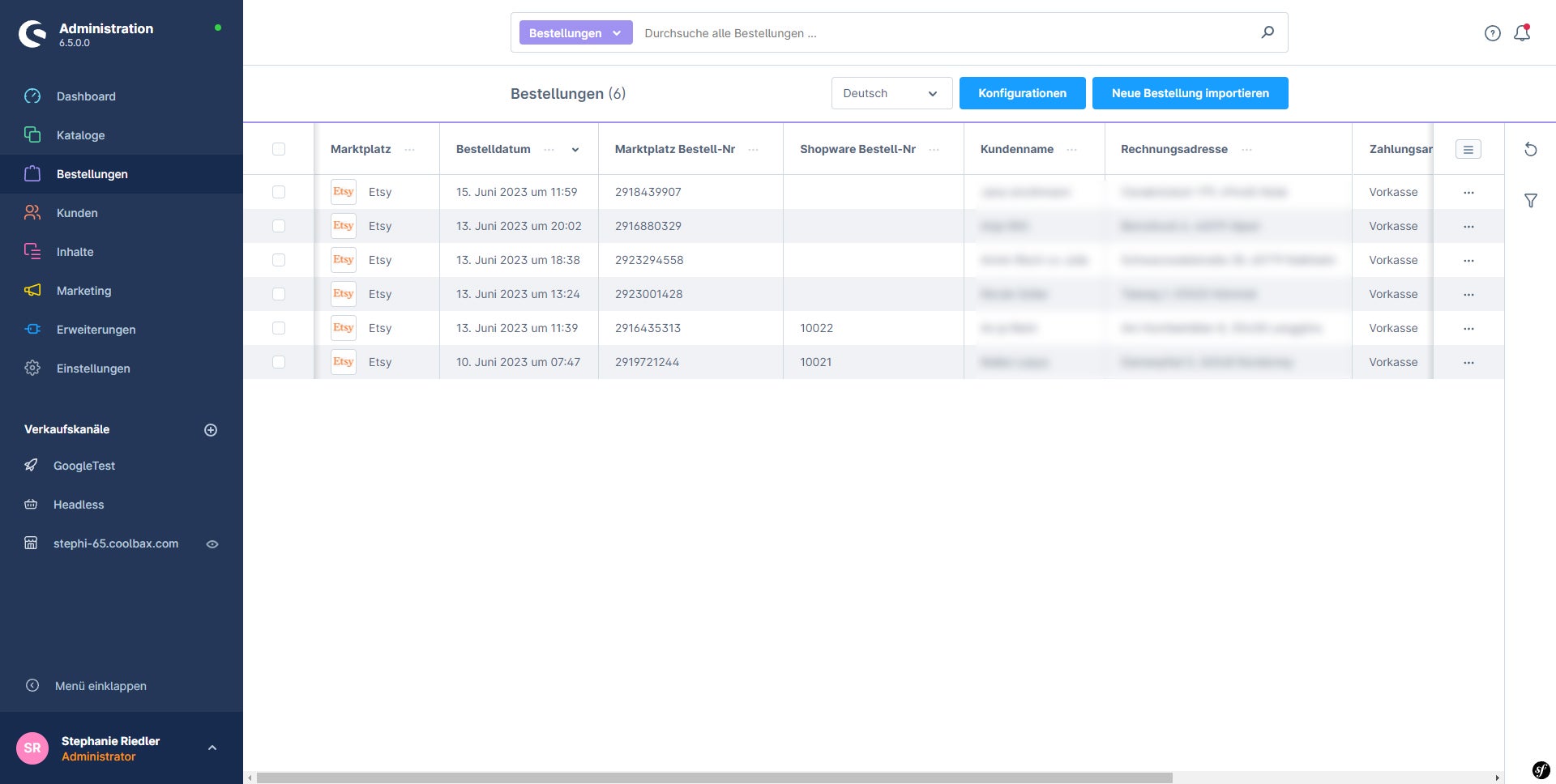Click the Shopware logo in header

[x=32, y=33]
